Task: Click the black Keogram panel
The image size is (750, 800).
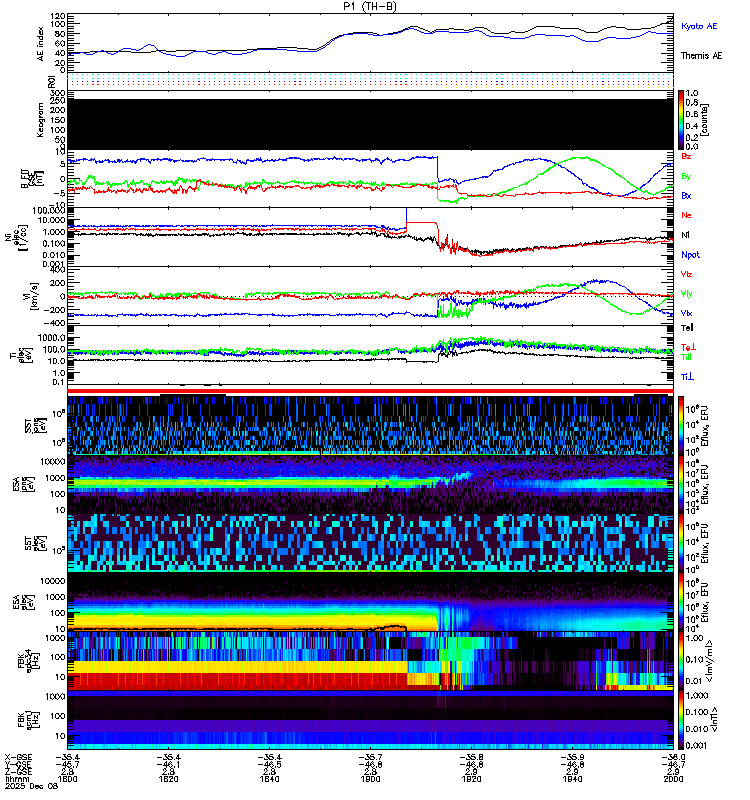Action: point(370,124)
